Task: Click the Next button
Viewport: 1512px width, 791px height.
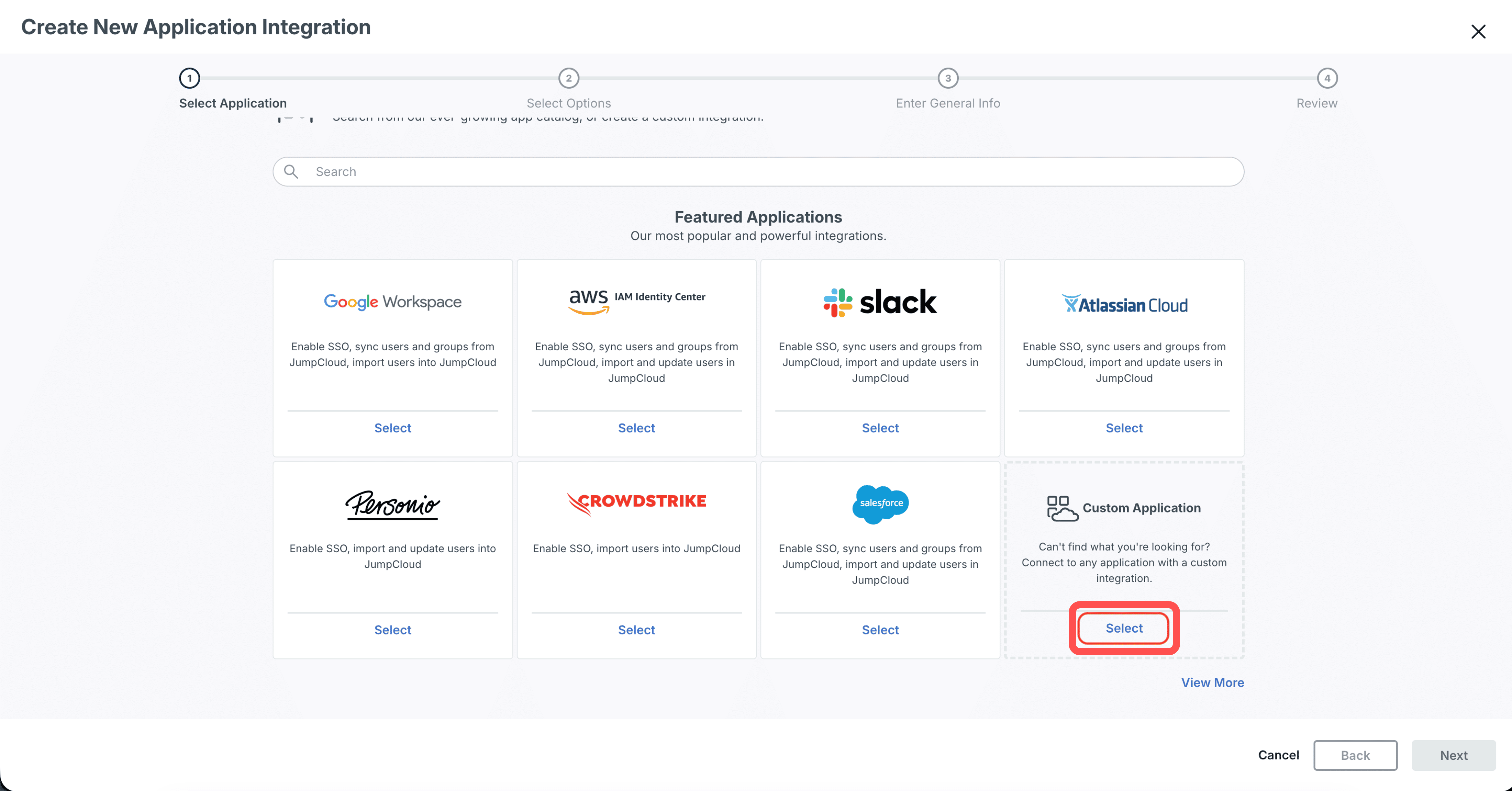Action: (x=1453, y=755)
